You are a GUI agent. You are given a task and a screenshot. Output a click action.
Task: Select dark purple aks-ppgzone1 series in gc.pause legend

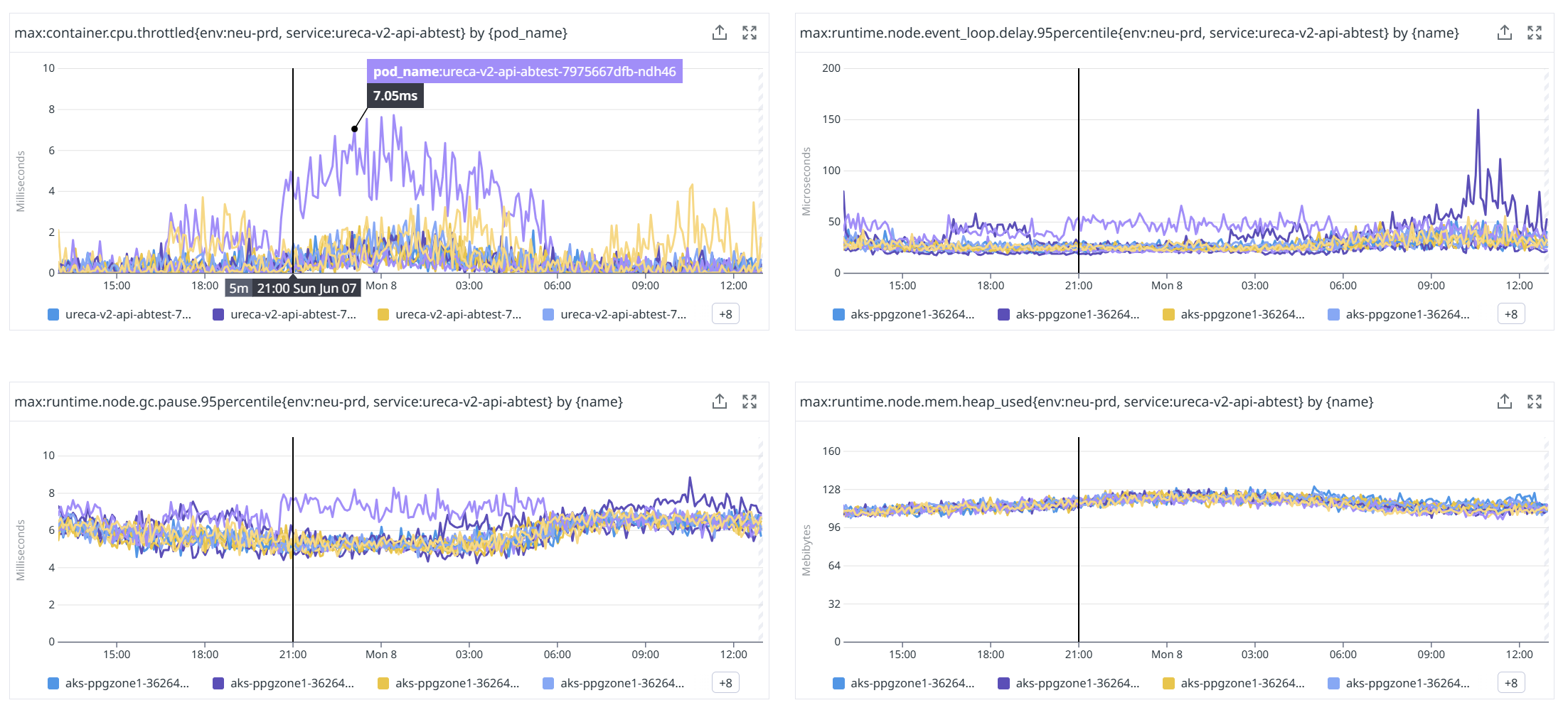click(283, 683)
